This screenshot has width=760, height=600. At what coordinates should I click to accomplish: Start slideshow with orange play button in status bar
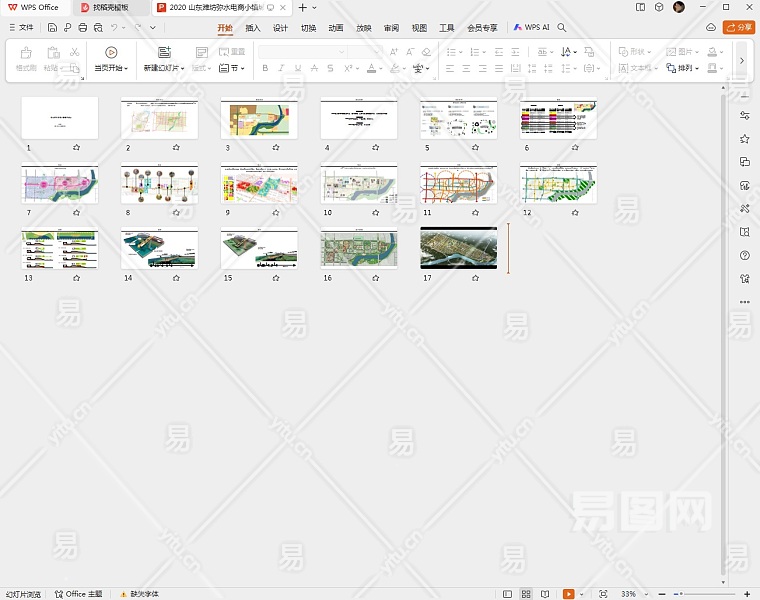[568, 594]
